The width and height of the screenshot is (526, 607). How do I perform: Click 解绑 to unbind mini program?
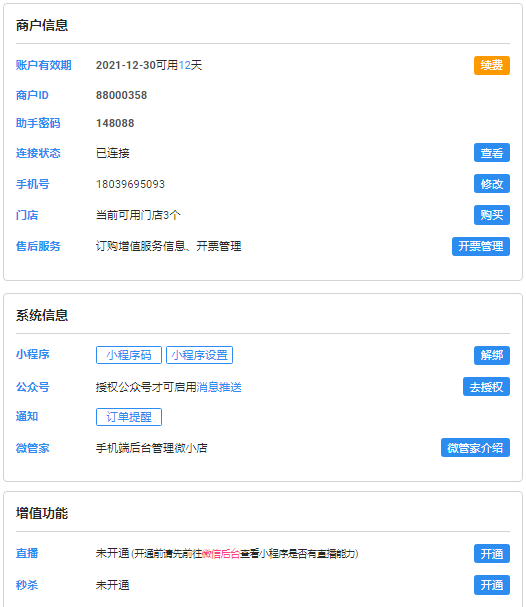[492, 355]
